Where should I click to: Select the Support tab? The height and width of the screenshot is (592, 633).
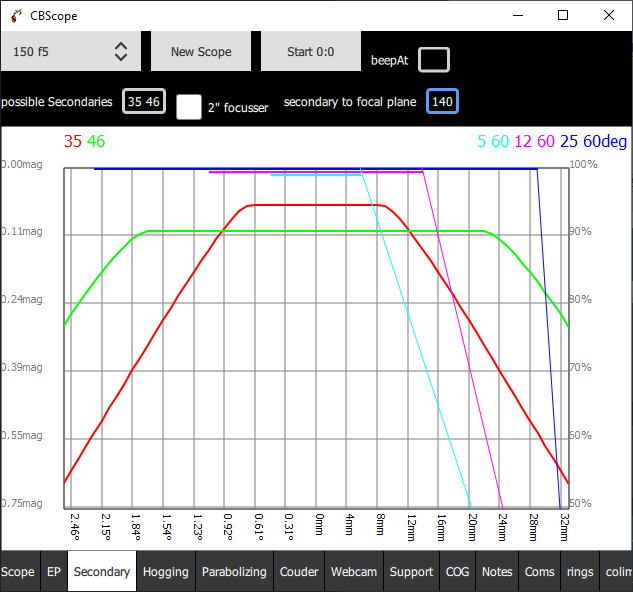(x=412, y=572)
